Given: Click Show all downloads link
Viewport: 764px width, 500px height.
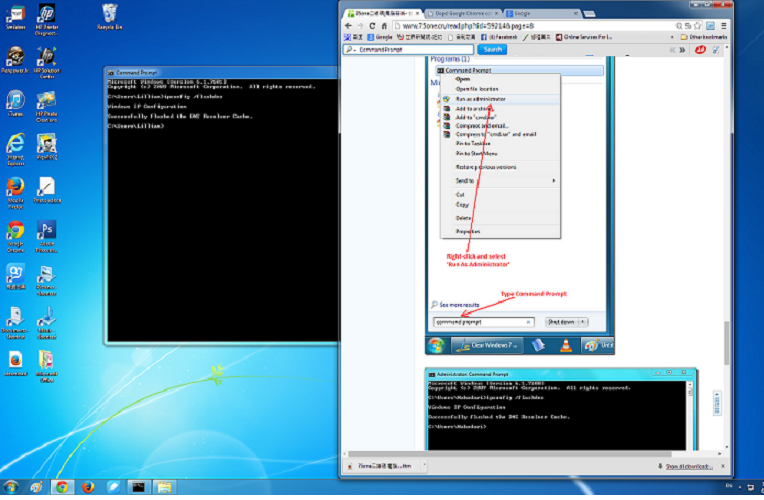Looking at the screenshot, I should [x=688, y=466].
